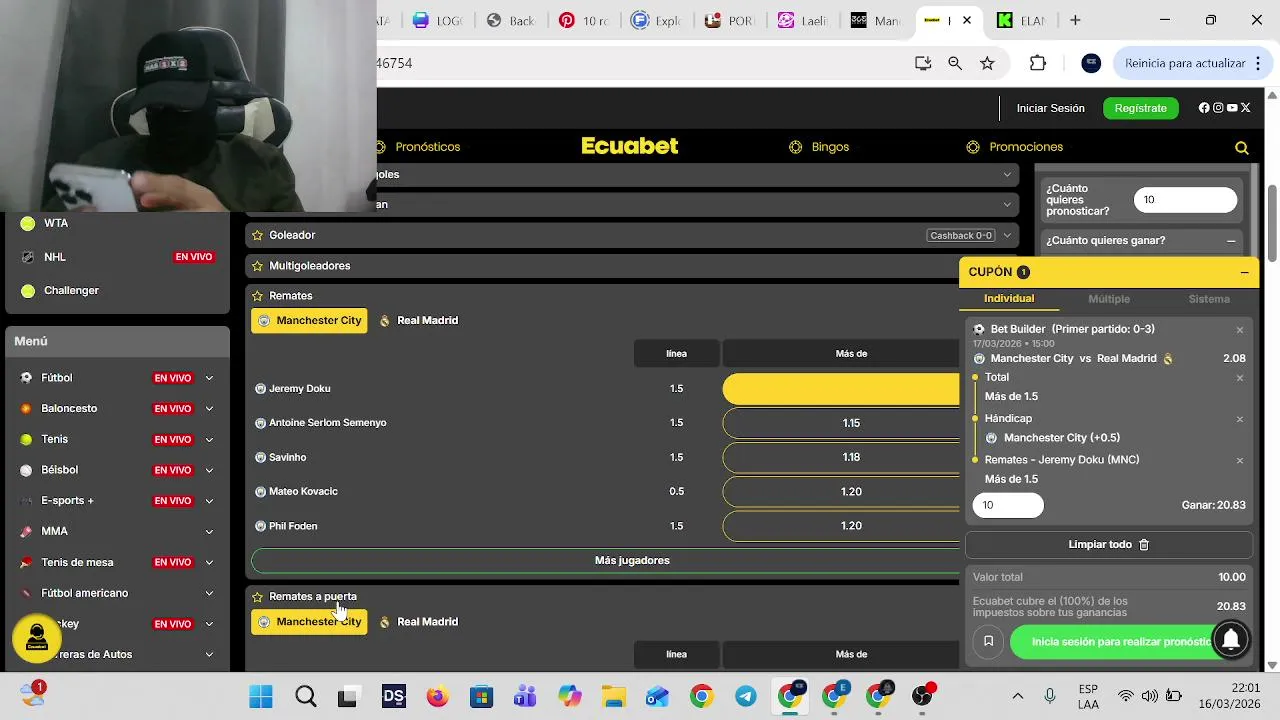Collapse ¿Cuánto quieres ganar? section
Screen dimensions: 1280x720
[x=1231, y=241]
